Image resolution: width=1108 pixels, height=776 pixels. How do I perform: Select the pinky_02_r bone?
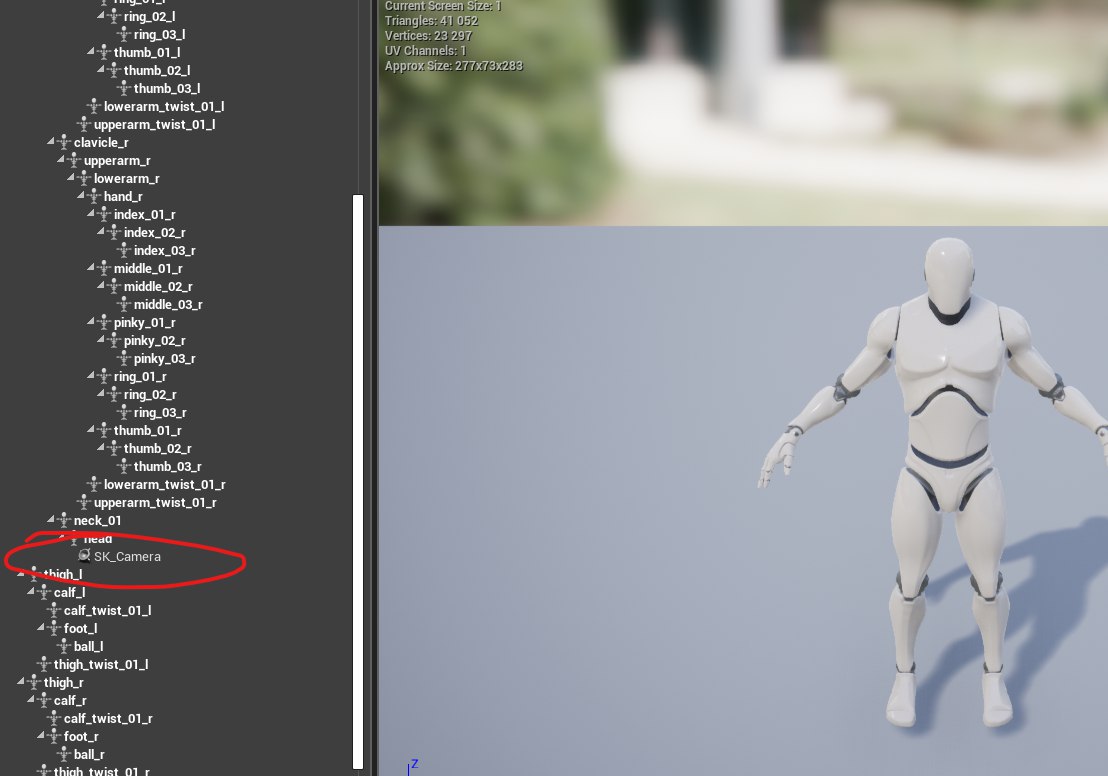tap(155, 341)
